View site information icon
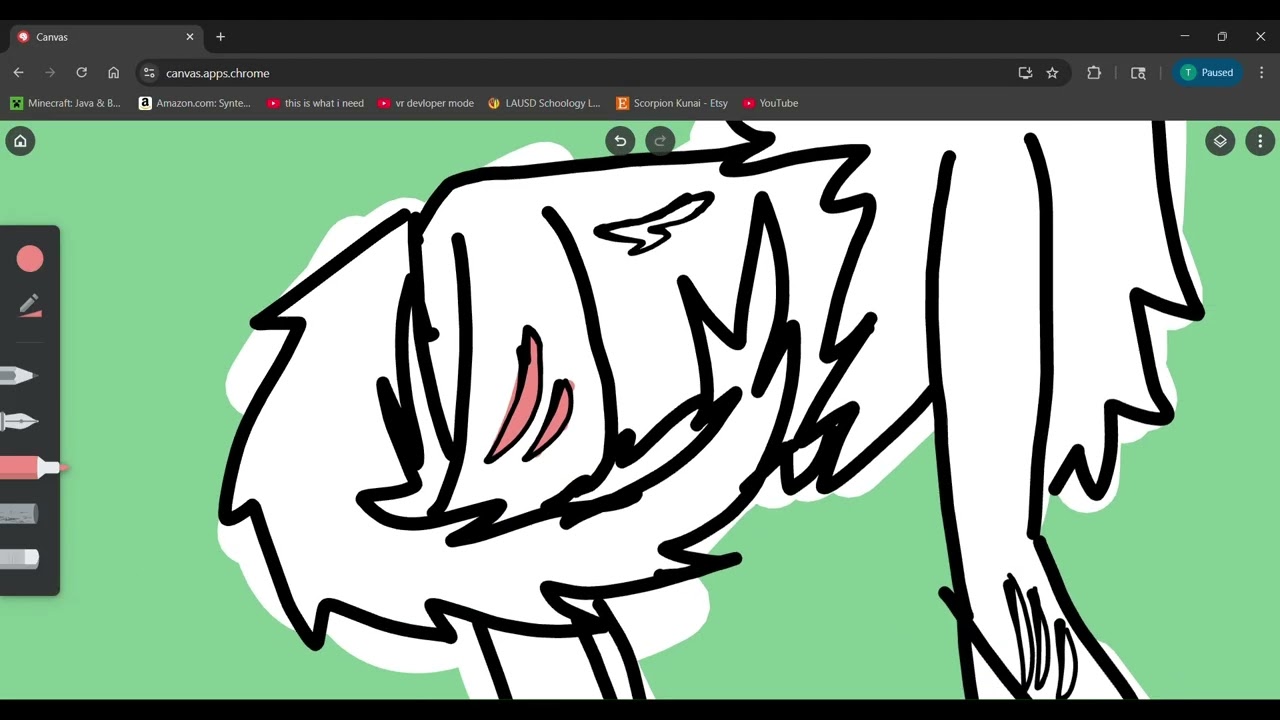This screenshot has height=720, width=1280. pos(149,73)
